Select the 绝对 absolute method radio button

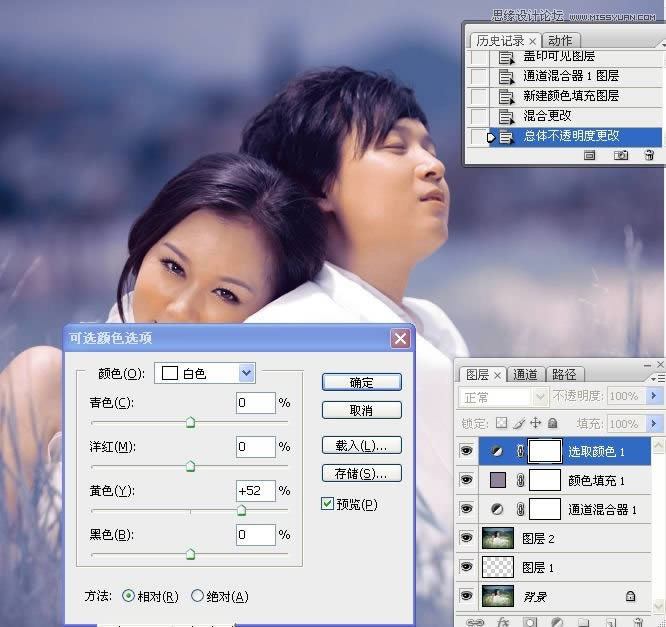[x=197, y=596]
